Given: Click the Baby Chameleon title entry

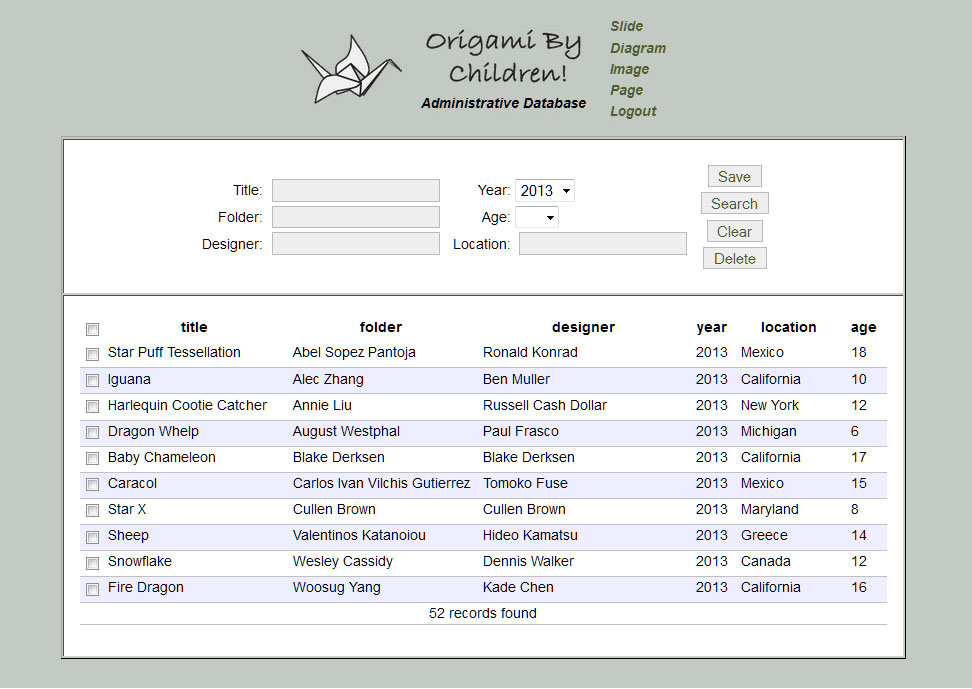Looking at the screenshot, I should tap(162, 457).
